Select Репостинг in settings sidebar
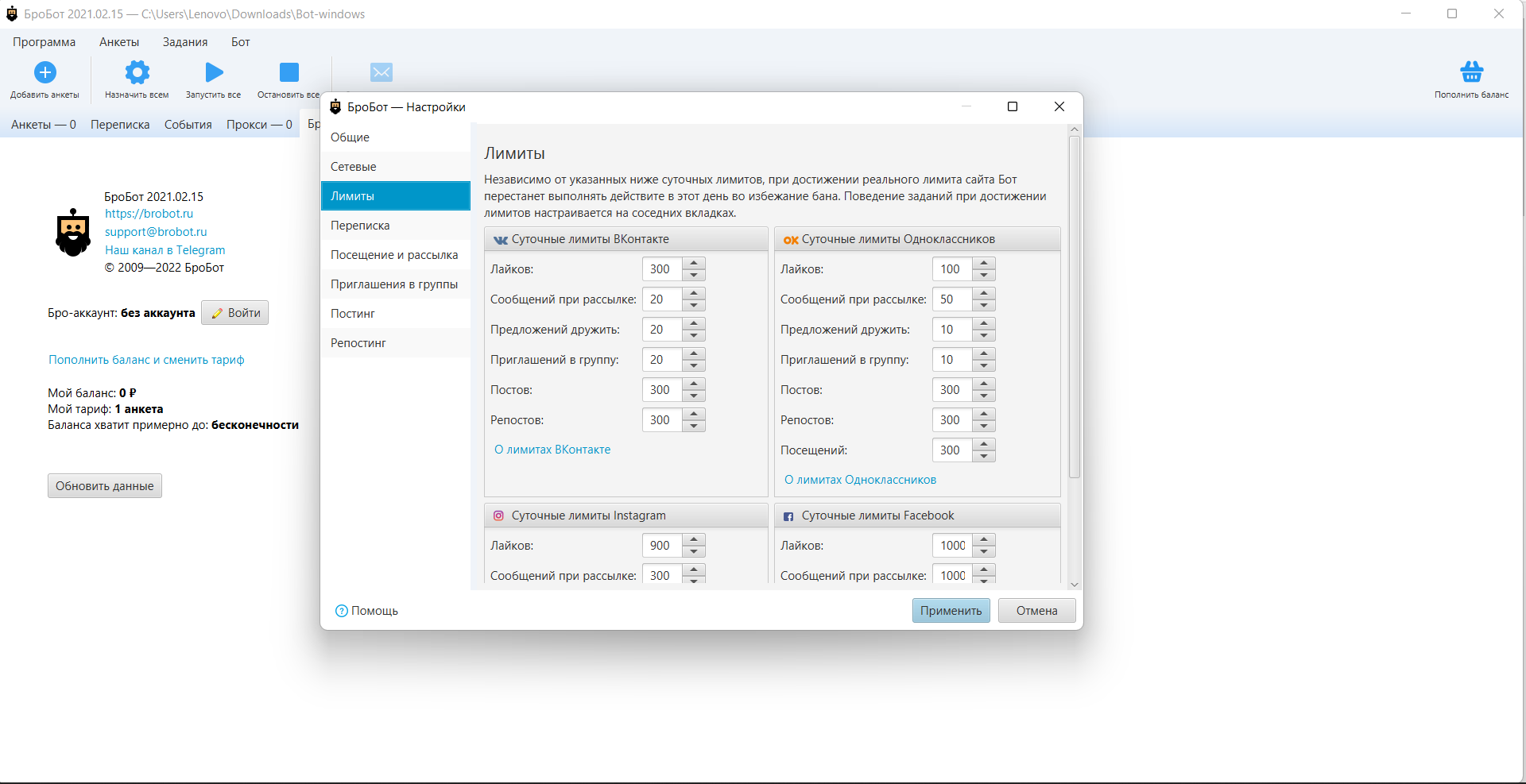 pyautogui.click(x=396, y=343)
